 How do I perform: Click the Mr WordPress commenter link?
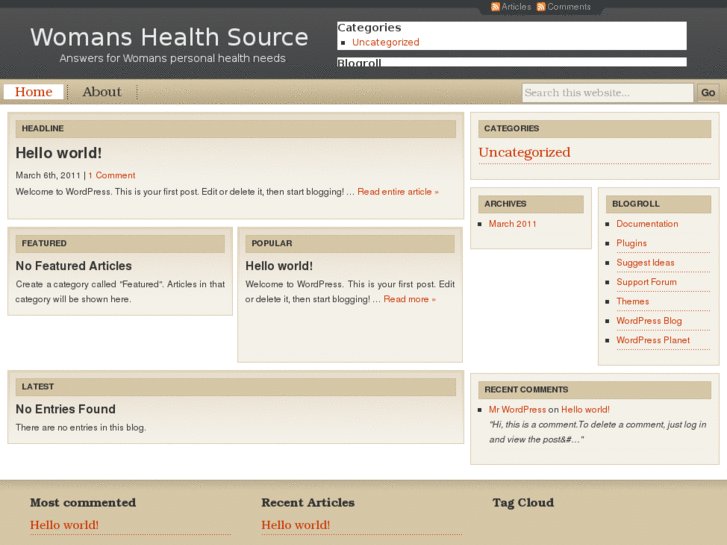517,410
